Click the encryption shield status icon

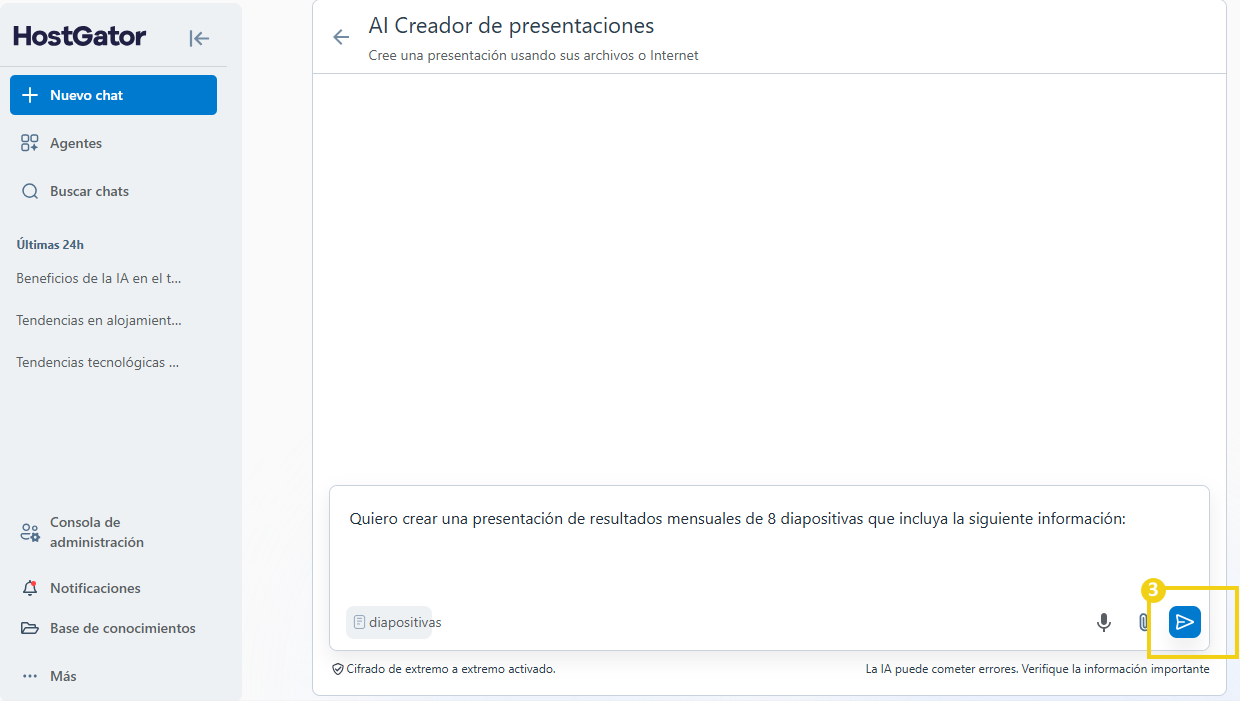pyautogui.click(x=338, y=669)
